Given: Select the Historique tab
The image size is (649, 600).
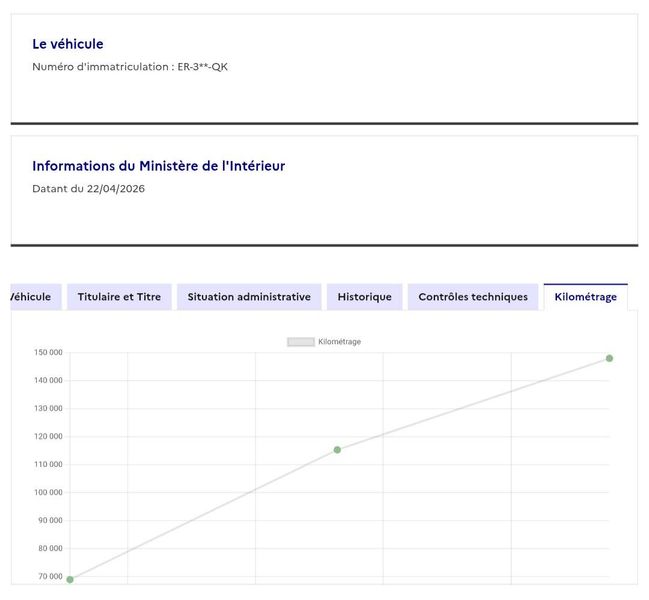Looking at the screenshot, I should tap(364, 297).
